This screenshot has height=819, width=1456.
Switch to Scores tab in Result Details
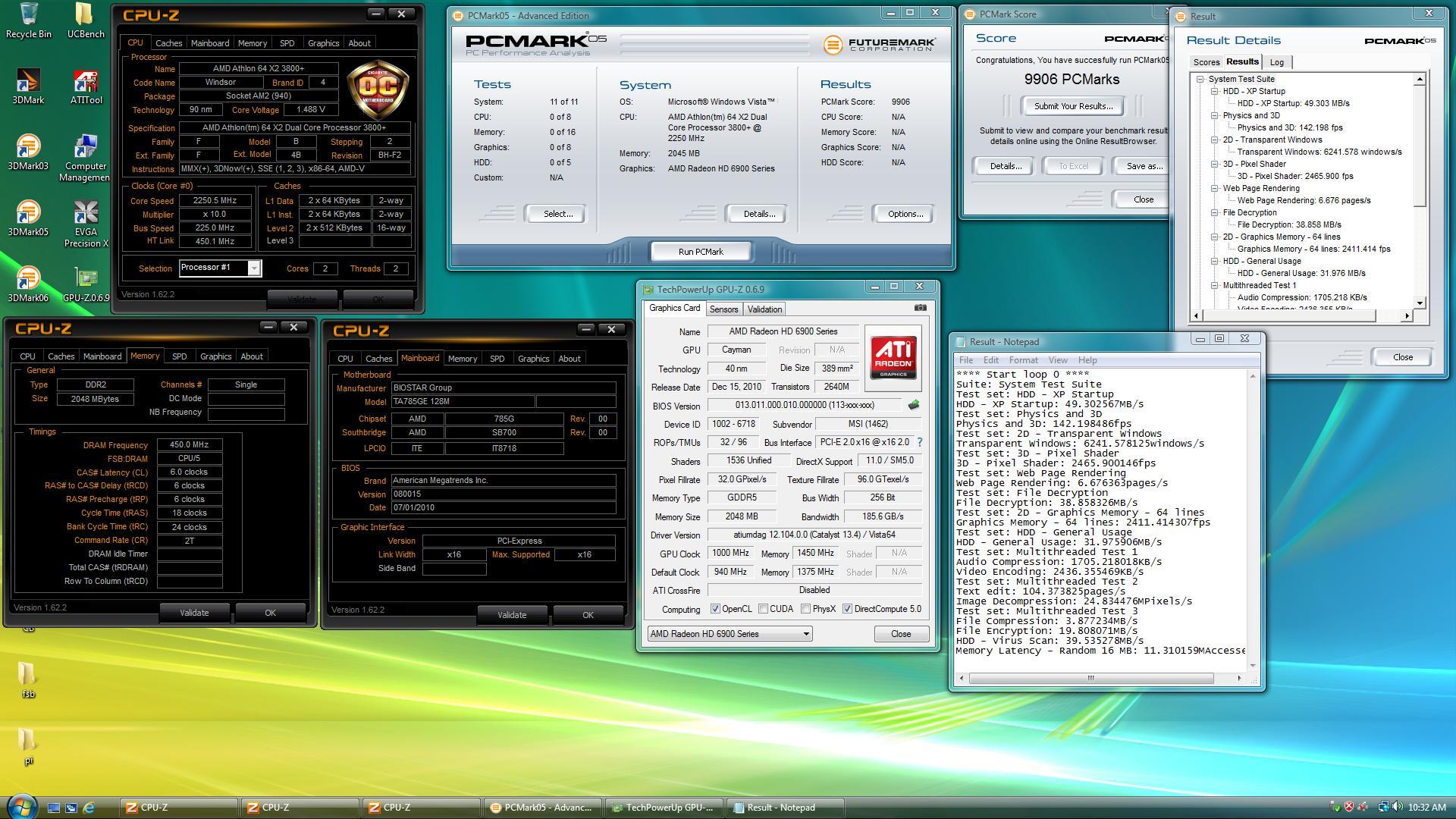[1206, 62]
